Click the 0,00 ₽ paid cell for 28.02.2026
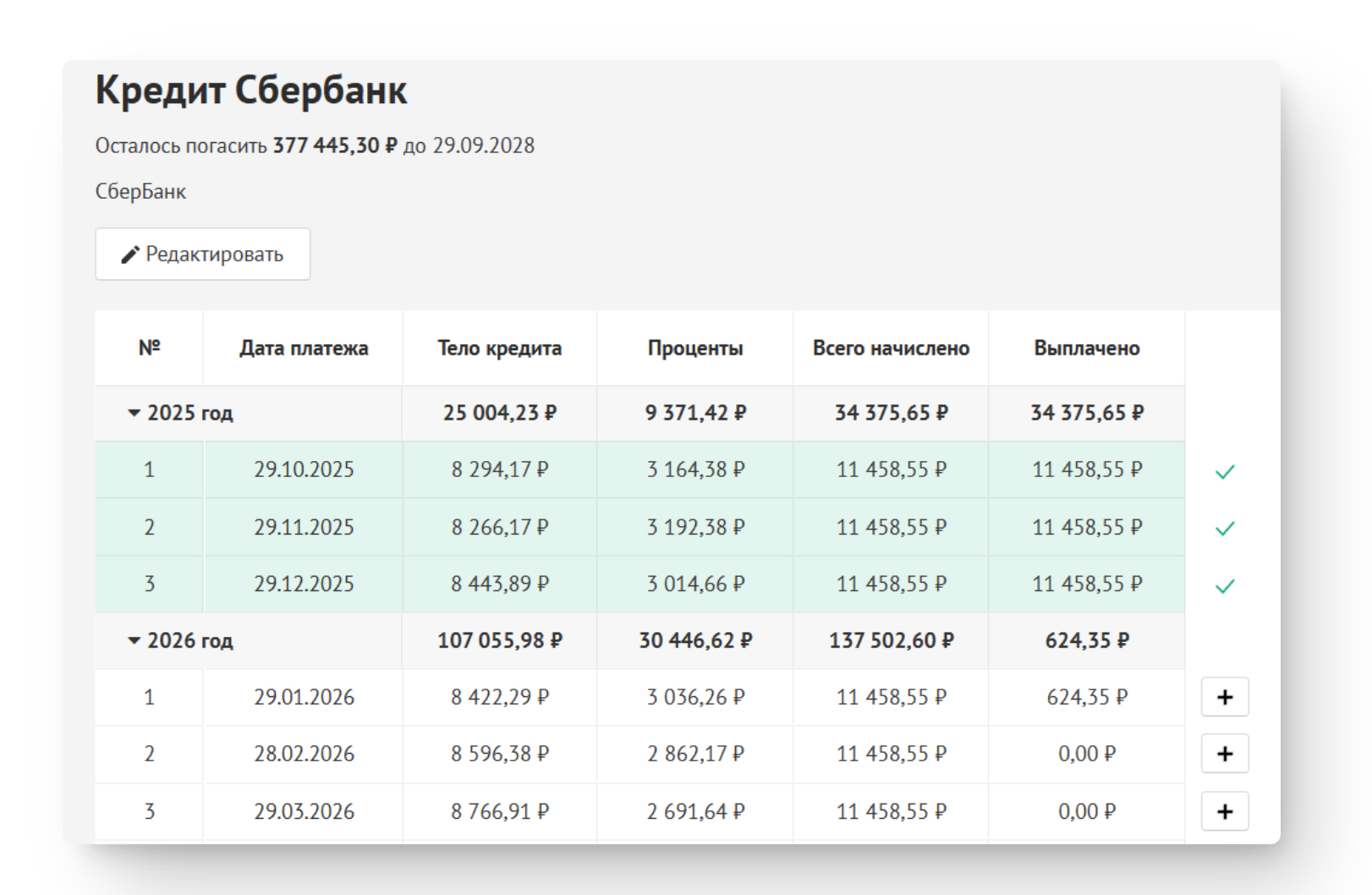The height and width of the screenshot is (895, 1372). (1086, 754)
